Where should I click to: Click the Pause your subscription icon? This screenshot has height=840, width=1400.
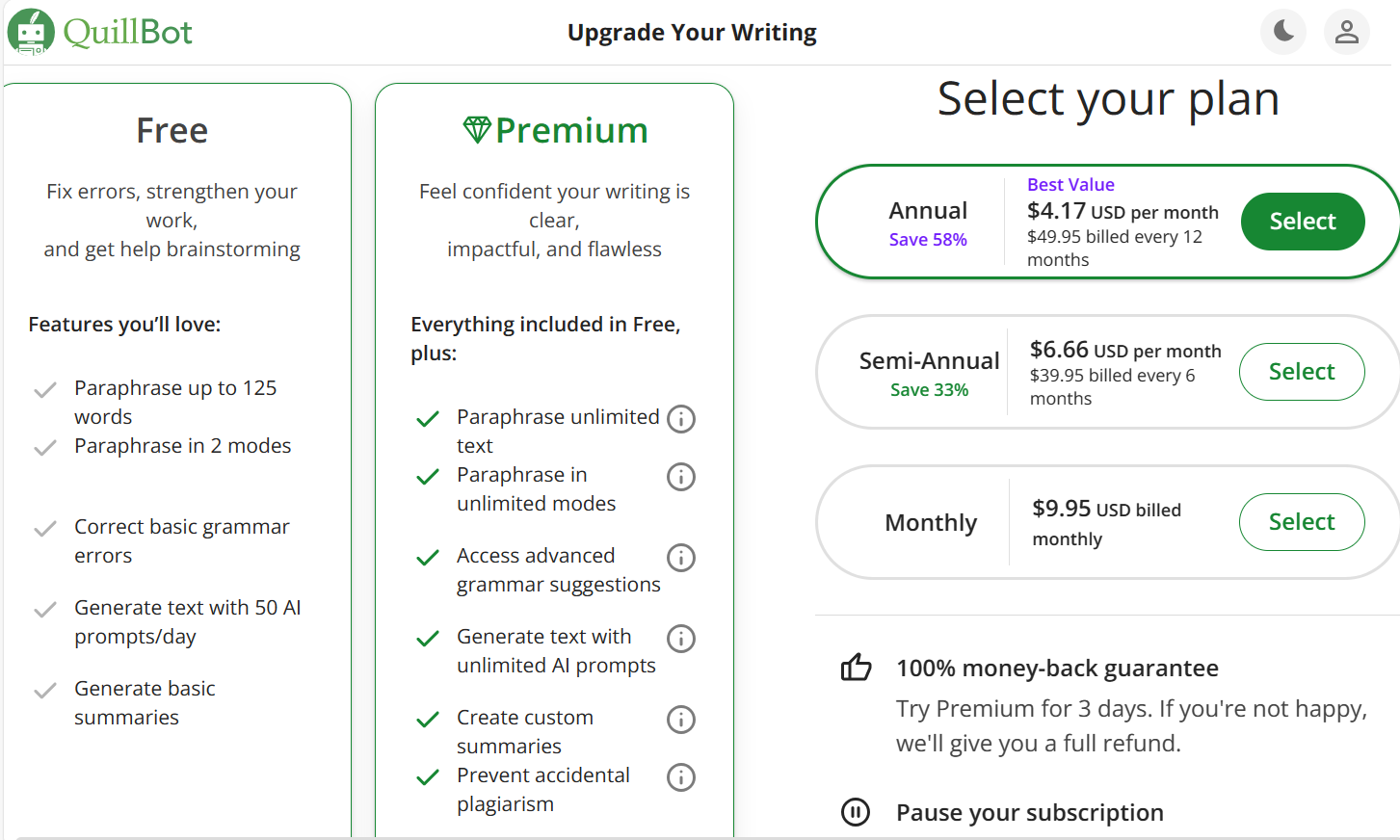pyautogui.click(x=856, y=812)
